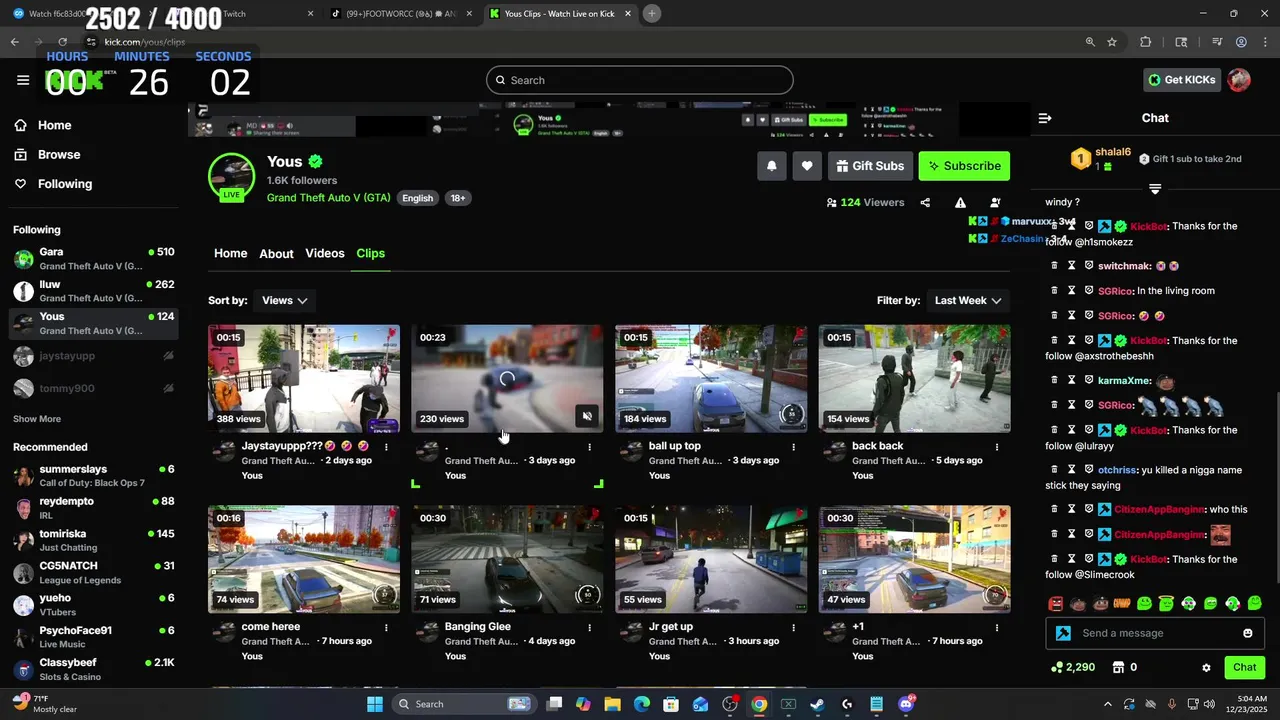Open the chat shop storefront icon

coord(1119,667)
